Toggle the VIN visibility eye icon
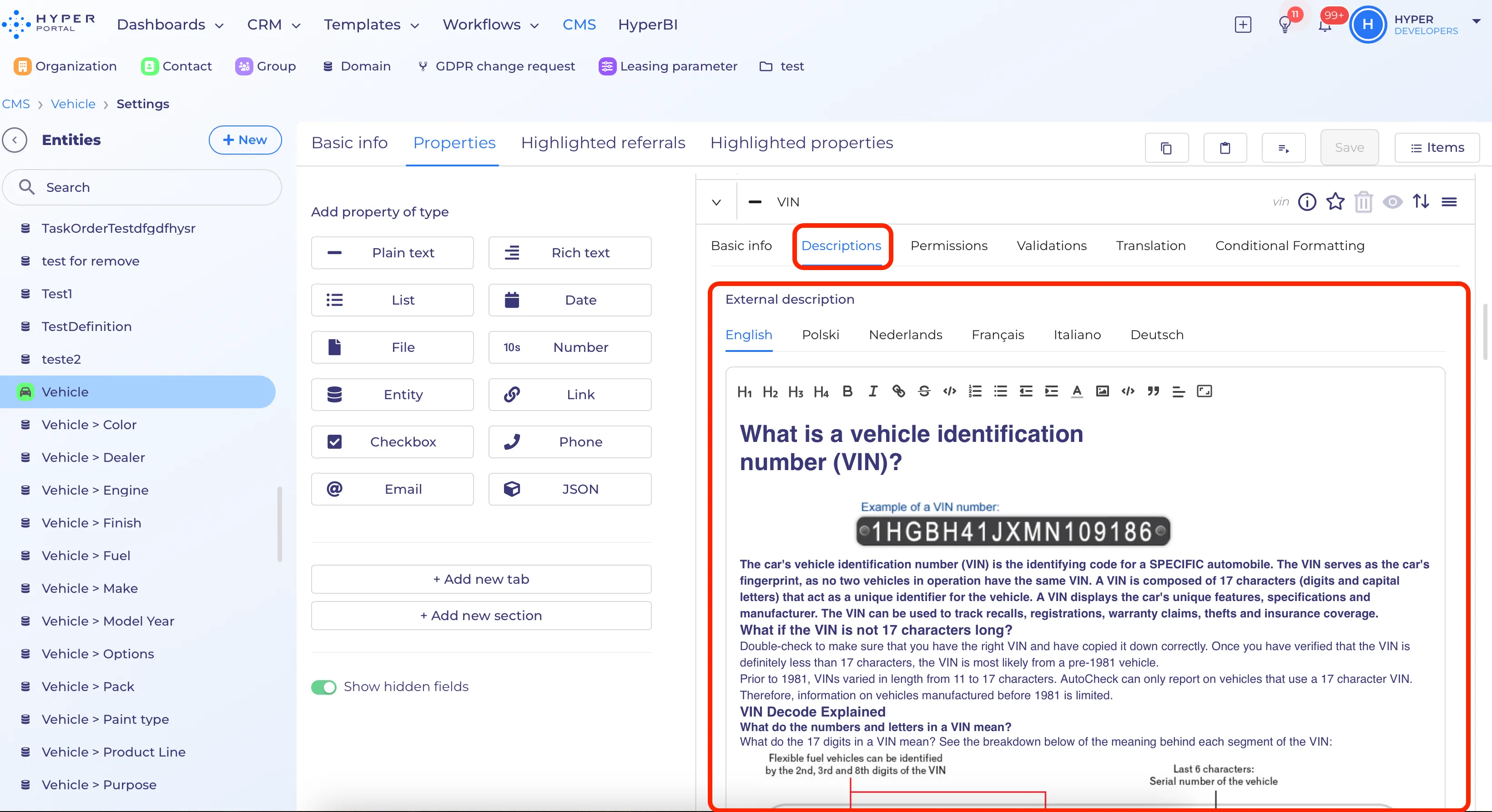Viewport: 1492px width, 812px height. (x=1392, y=201)
